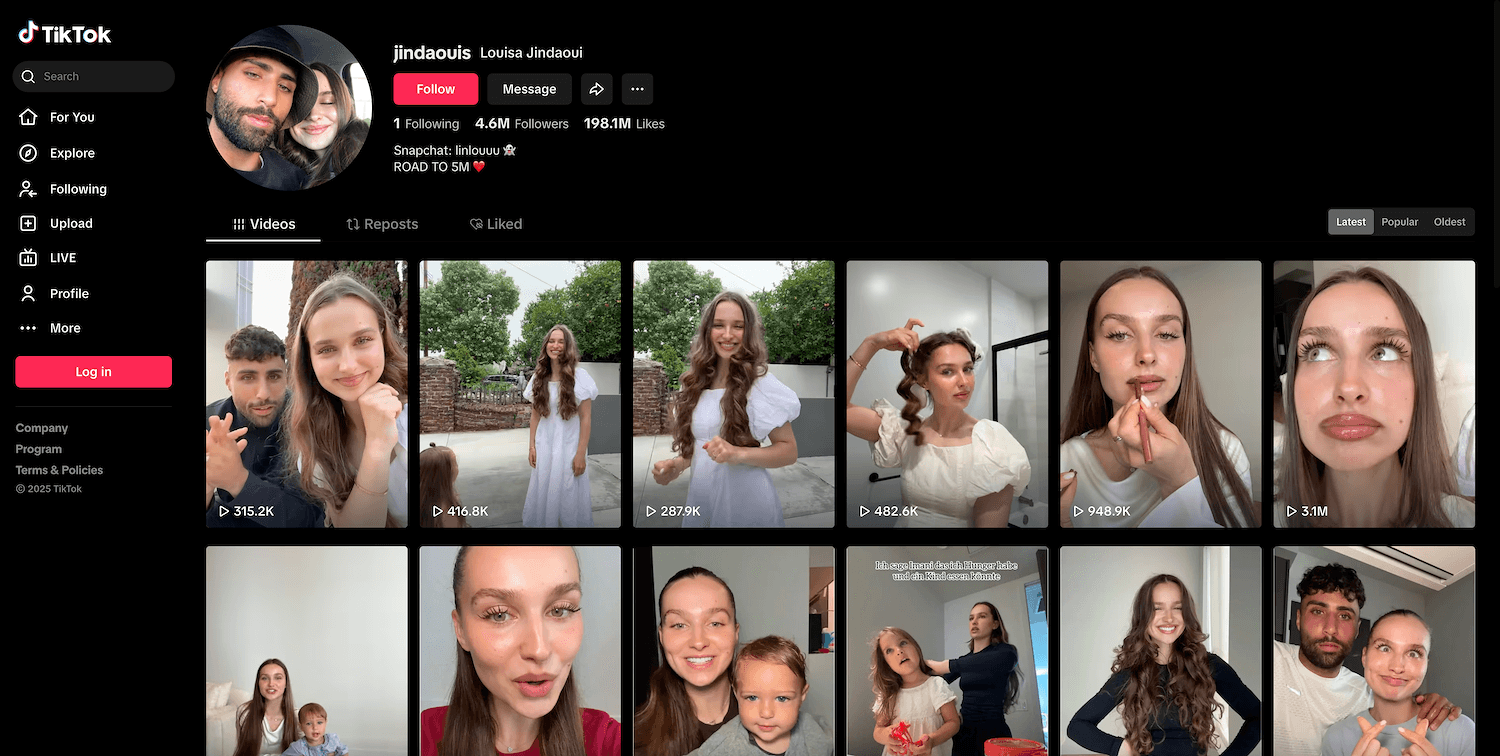The width and height of the screenshot is (1500, 756).
Task: Expand the Company footer section
Action: point(42,428)
